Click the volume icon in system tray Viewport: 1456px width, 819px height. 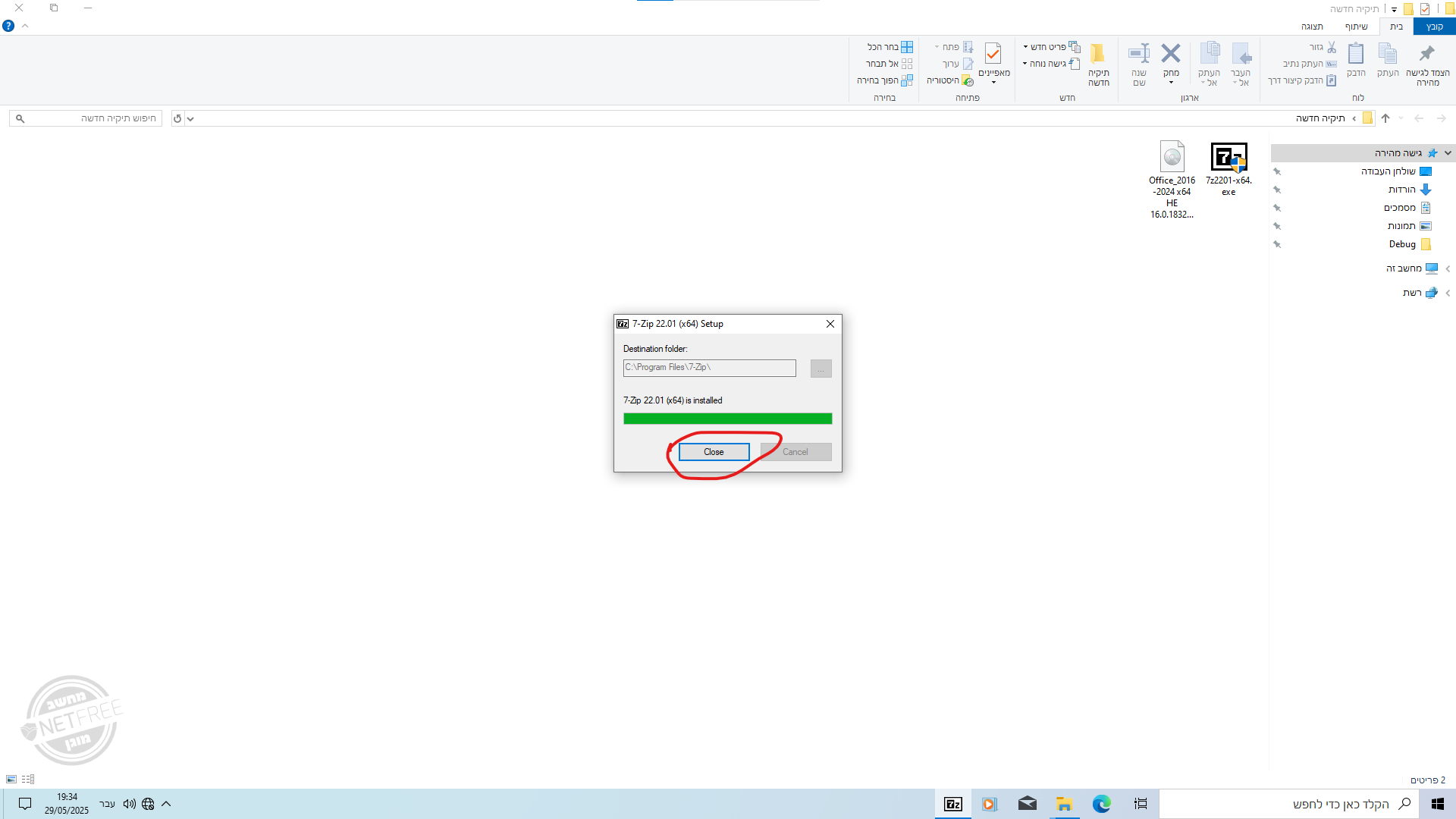pyautogui.click(x=130, y=804)
